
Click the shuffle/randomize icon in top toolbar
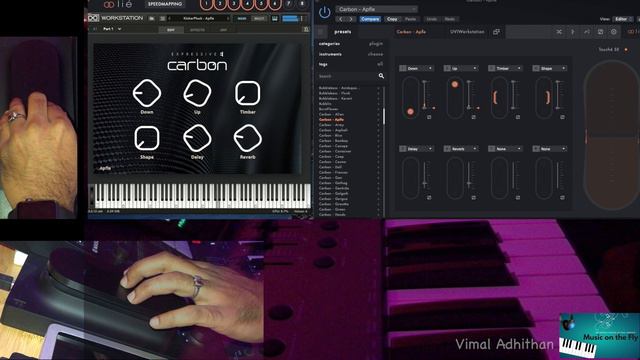point(559,32)
